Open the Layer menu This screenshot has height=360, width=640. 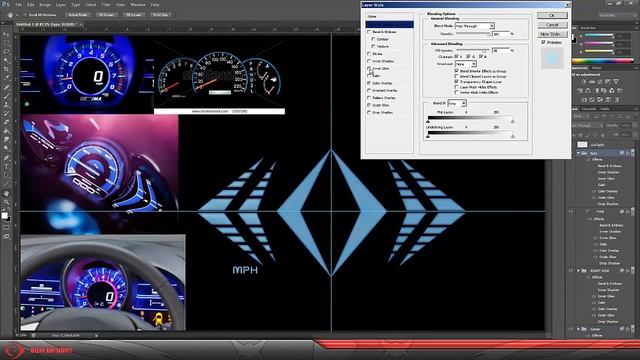point(60,4)
